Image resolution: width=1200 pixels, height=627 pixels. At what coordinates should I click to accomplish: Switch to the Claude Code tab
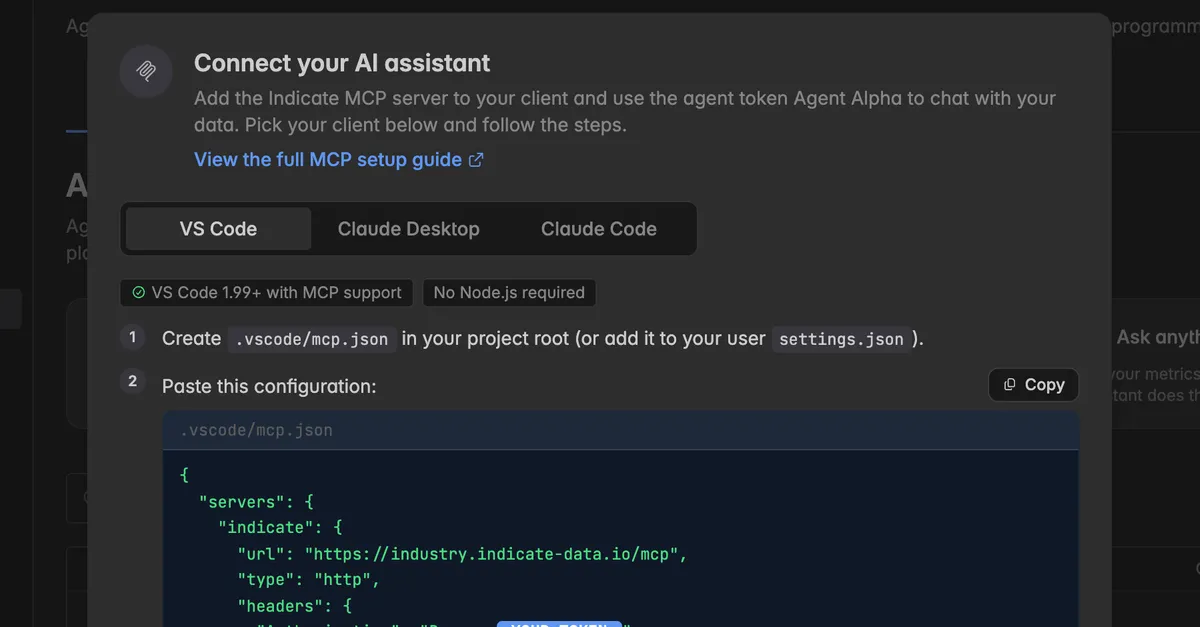(598, 229)
